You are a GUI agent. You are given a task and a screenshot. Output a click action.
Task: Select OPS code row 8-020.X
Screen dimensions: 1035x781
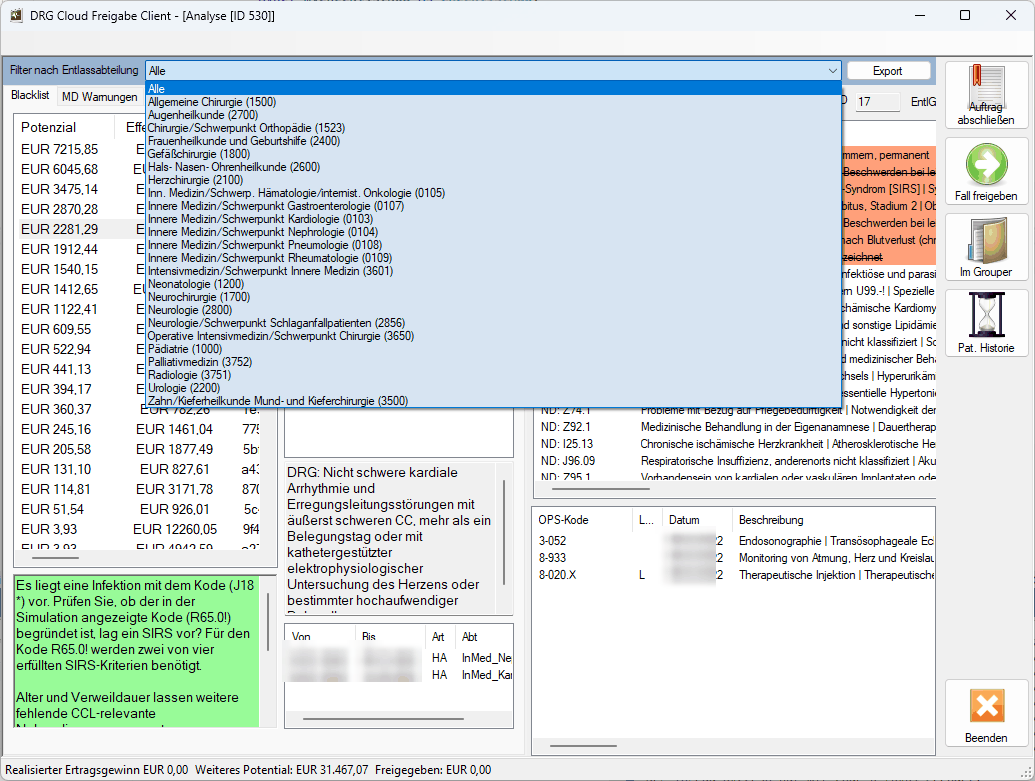[734, 575]
